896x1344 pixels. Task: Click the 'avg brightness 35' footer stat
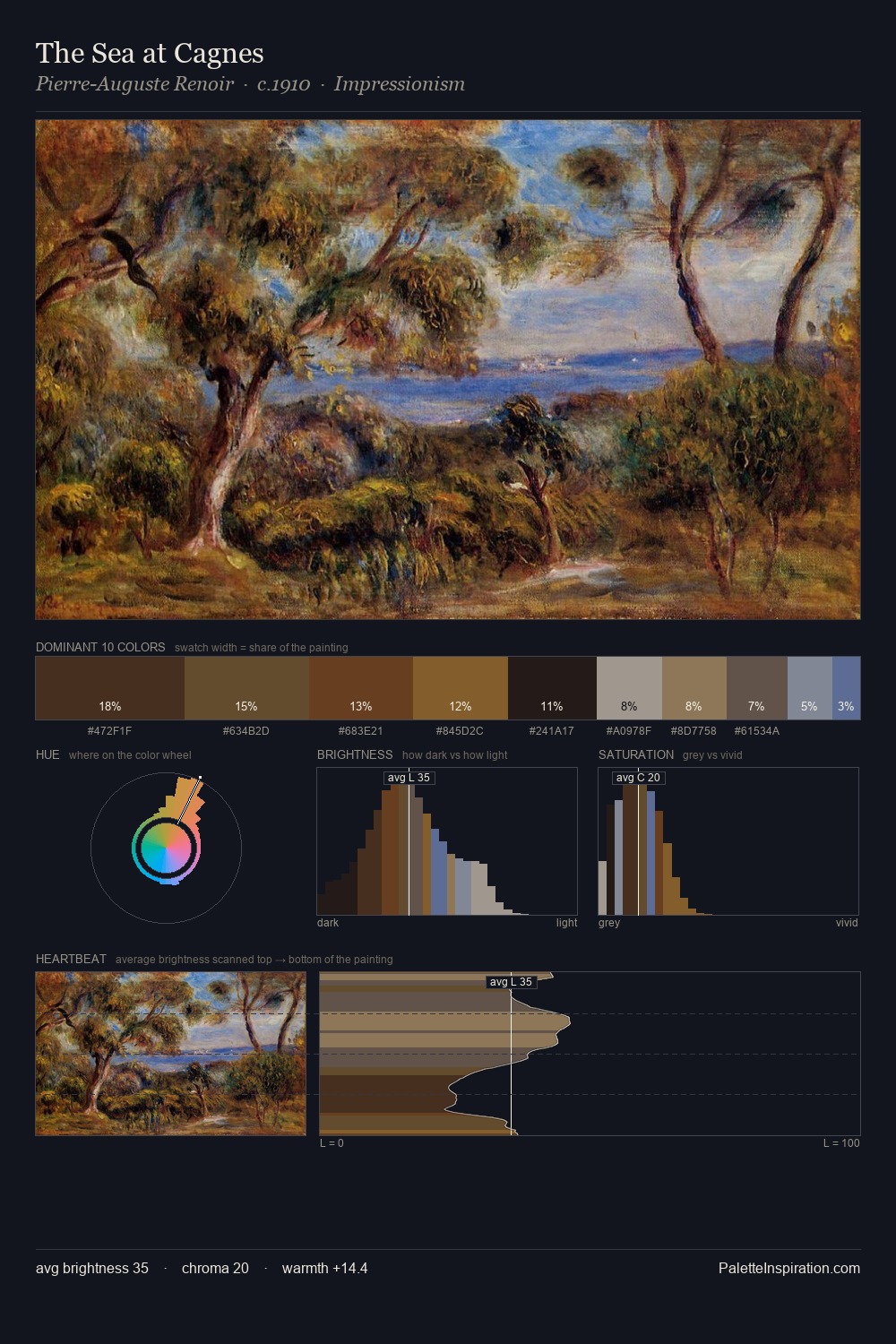pyautogui.click(x=92, y=1268)
